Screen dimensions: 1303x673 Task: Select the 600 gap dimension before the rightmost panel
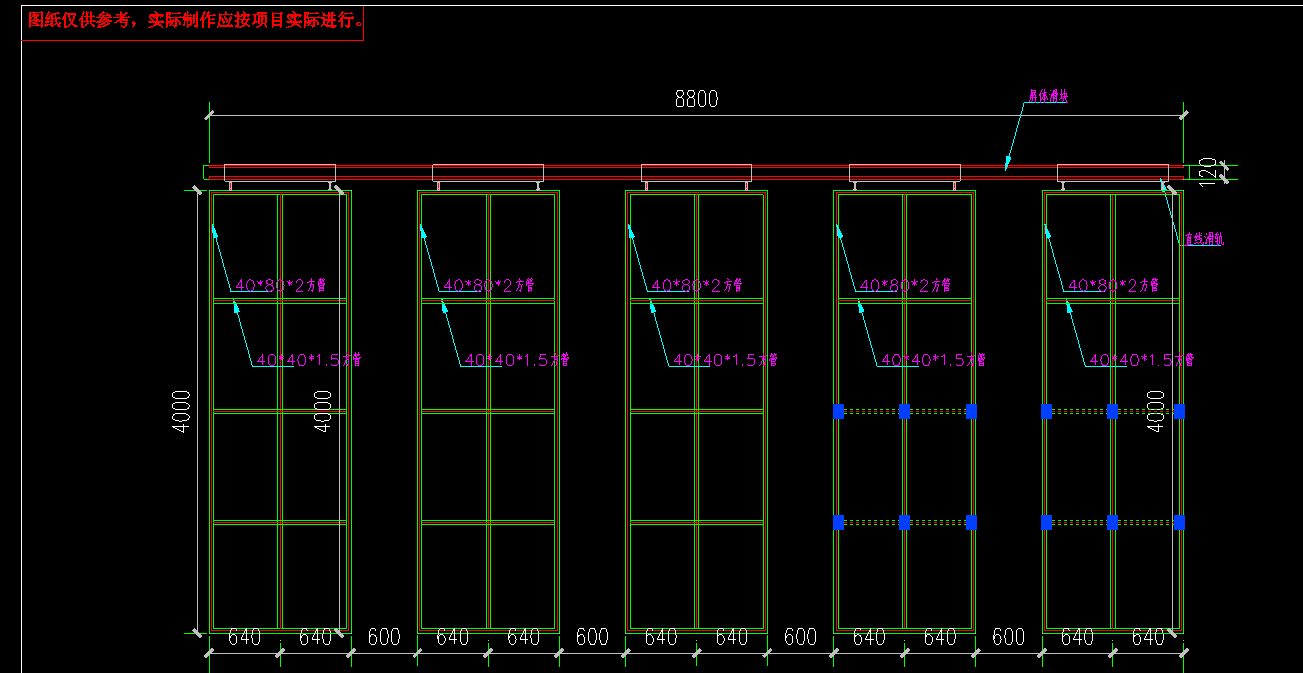1008,637
